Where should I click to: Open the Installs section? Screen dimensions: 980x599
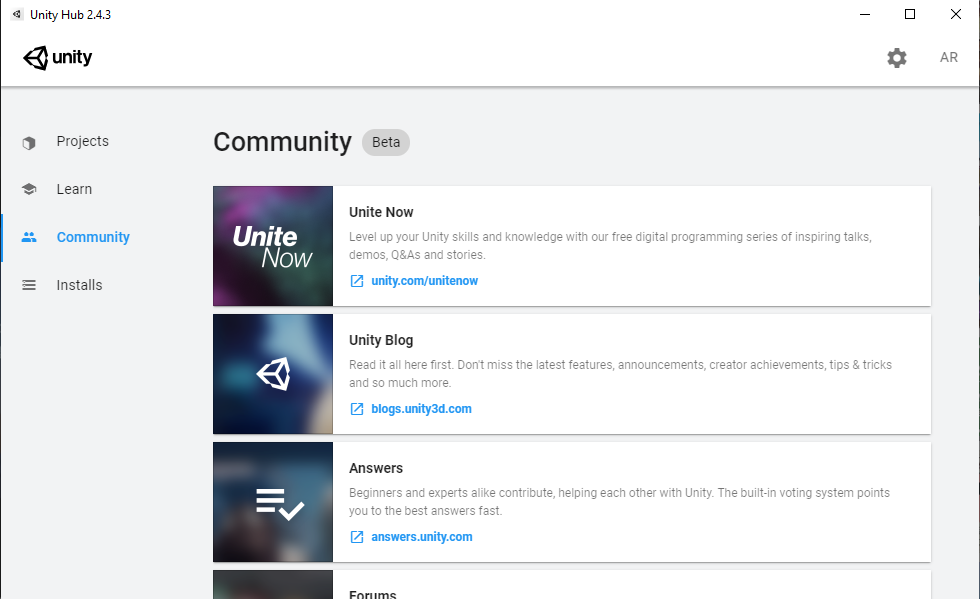pyautogui.click(x=79, y=285)
